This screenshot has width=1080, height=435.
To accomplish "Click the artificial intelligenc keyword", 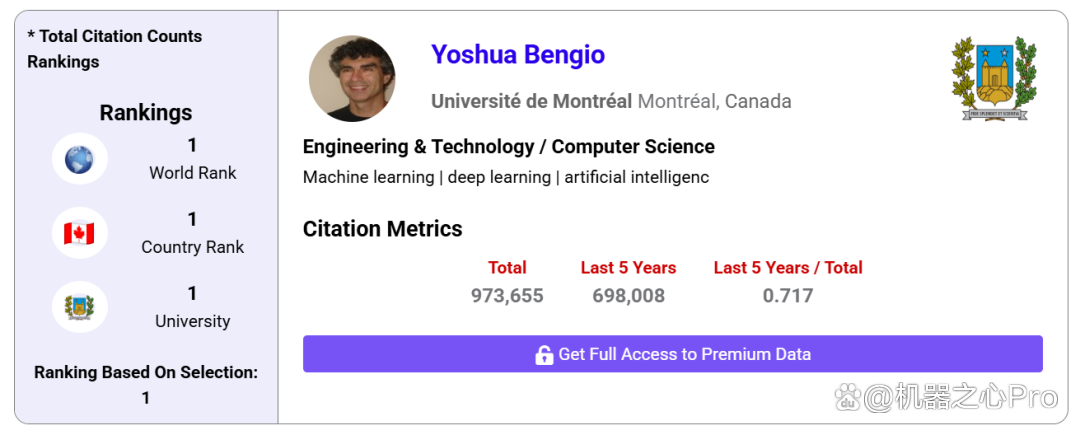I will 636,178.
